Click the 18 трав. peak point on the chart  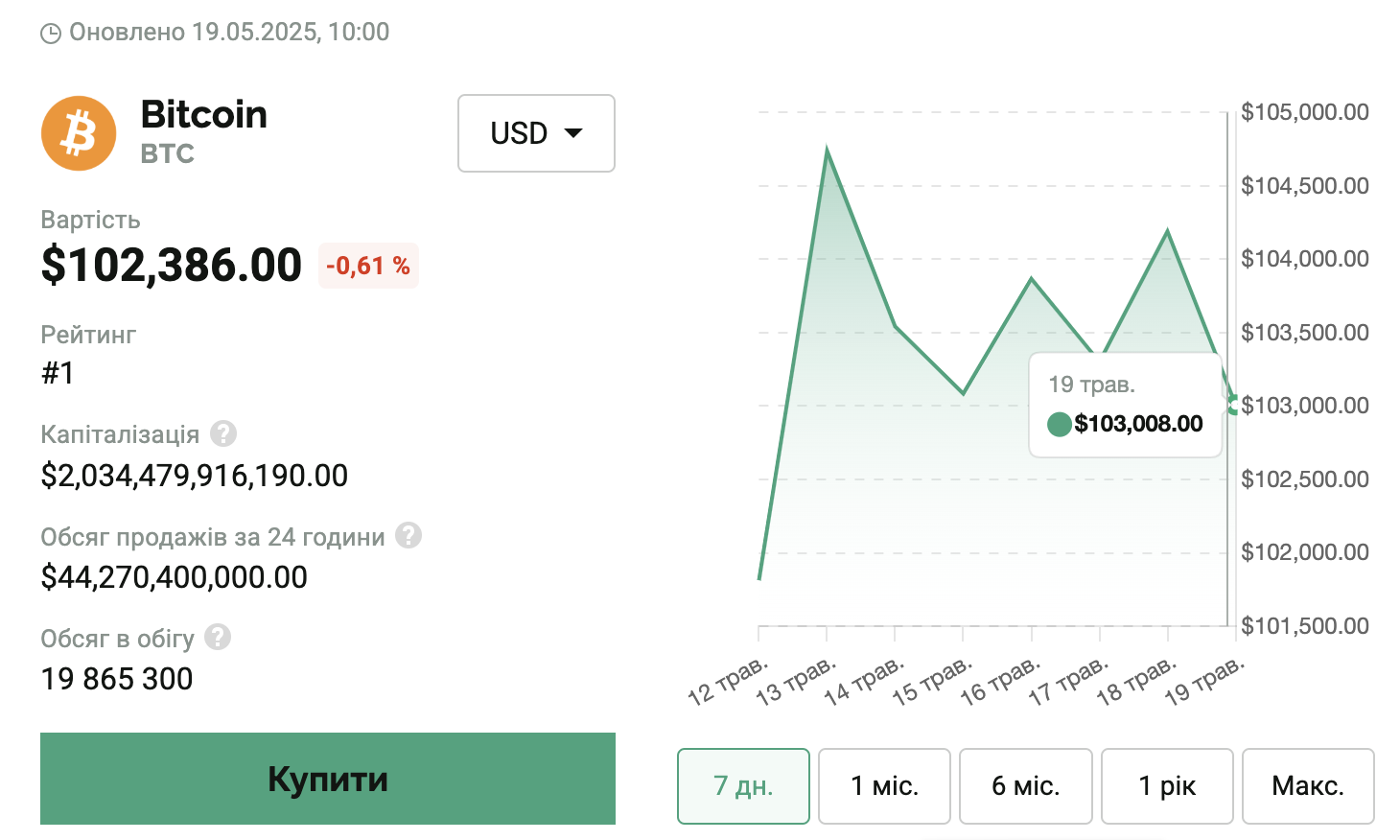point(1167,231)
